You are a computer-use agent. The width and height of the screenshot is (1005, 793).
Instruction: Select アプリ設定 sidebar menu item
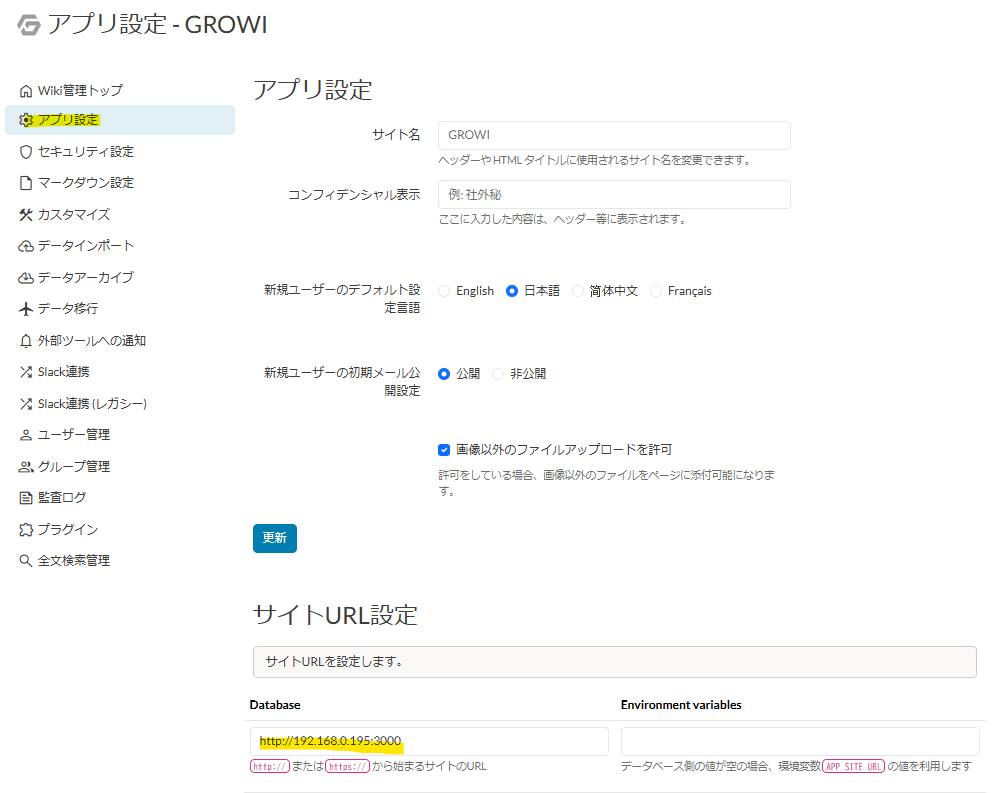(x=120, y=121)
